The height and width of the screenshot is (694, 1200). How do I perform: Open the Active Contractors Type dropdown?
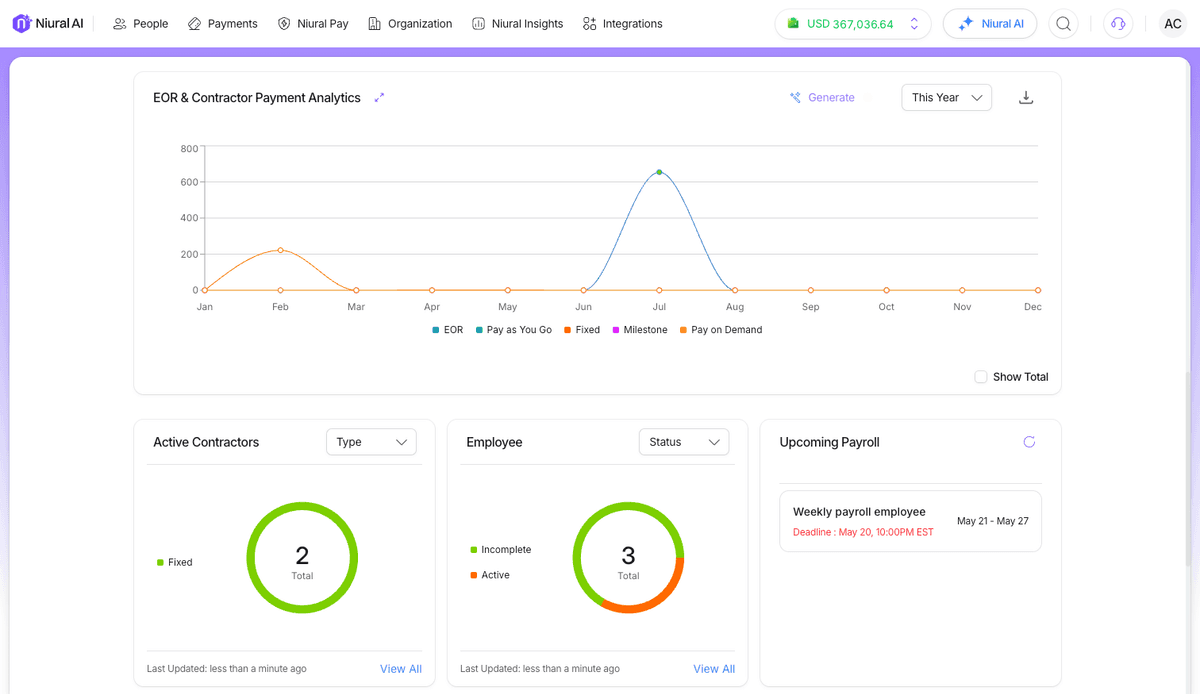[371, 442]
